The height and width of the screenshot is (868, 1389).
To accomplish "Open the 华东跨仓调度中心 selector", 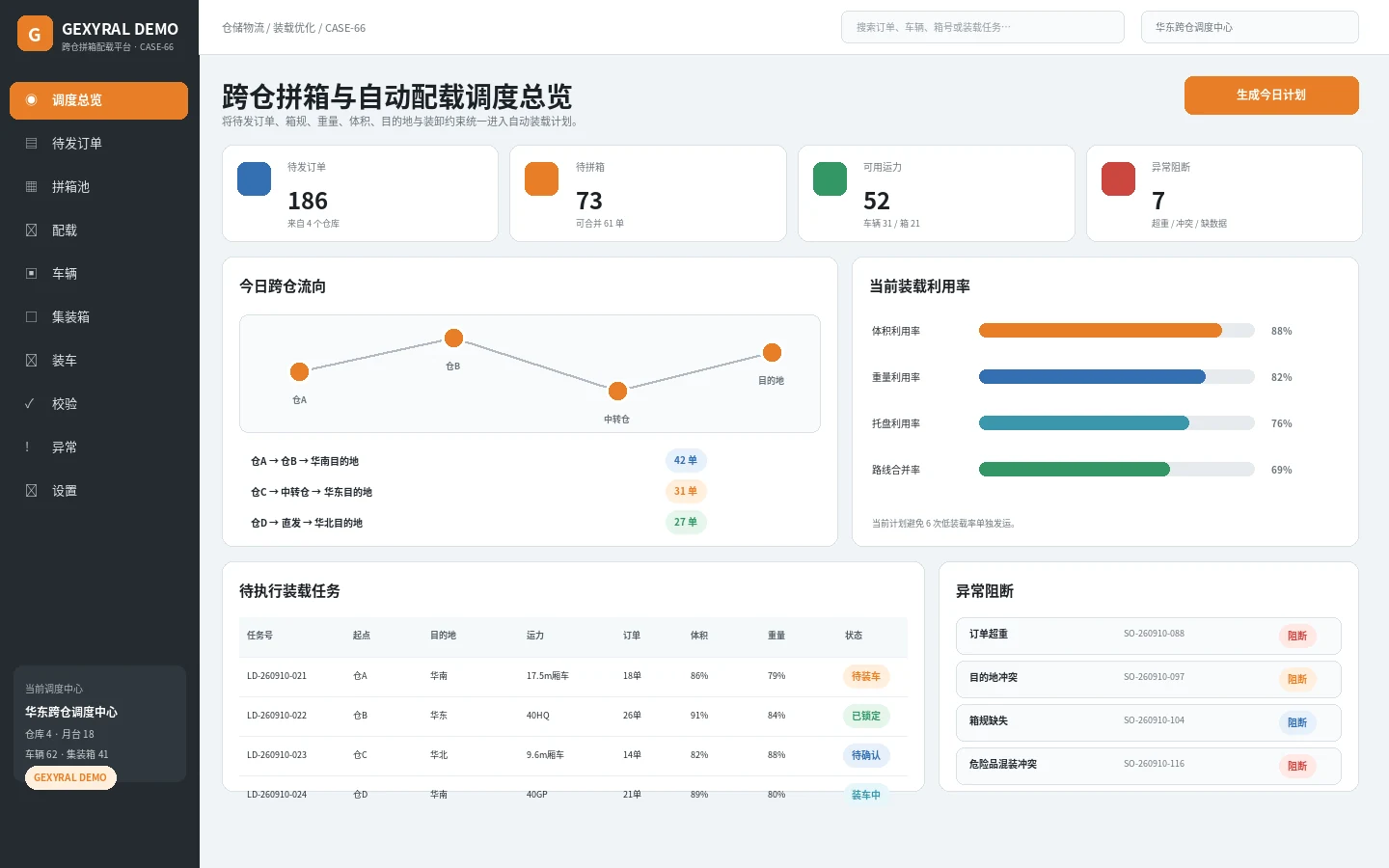I will pyautogui.click(x=1250, y=27).
